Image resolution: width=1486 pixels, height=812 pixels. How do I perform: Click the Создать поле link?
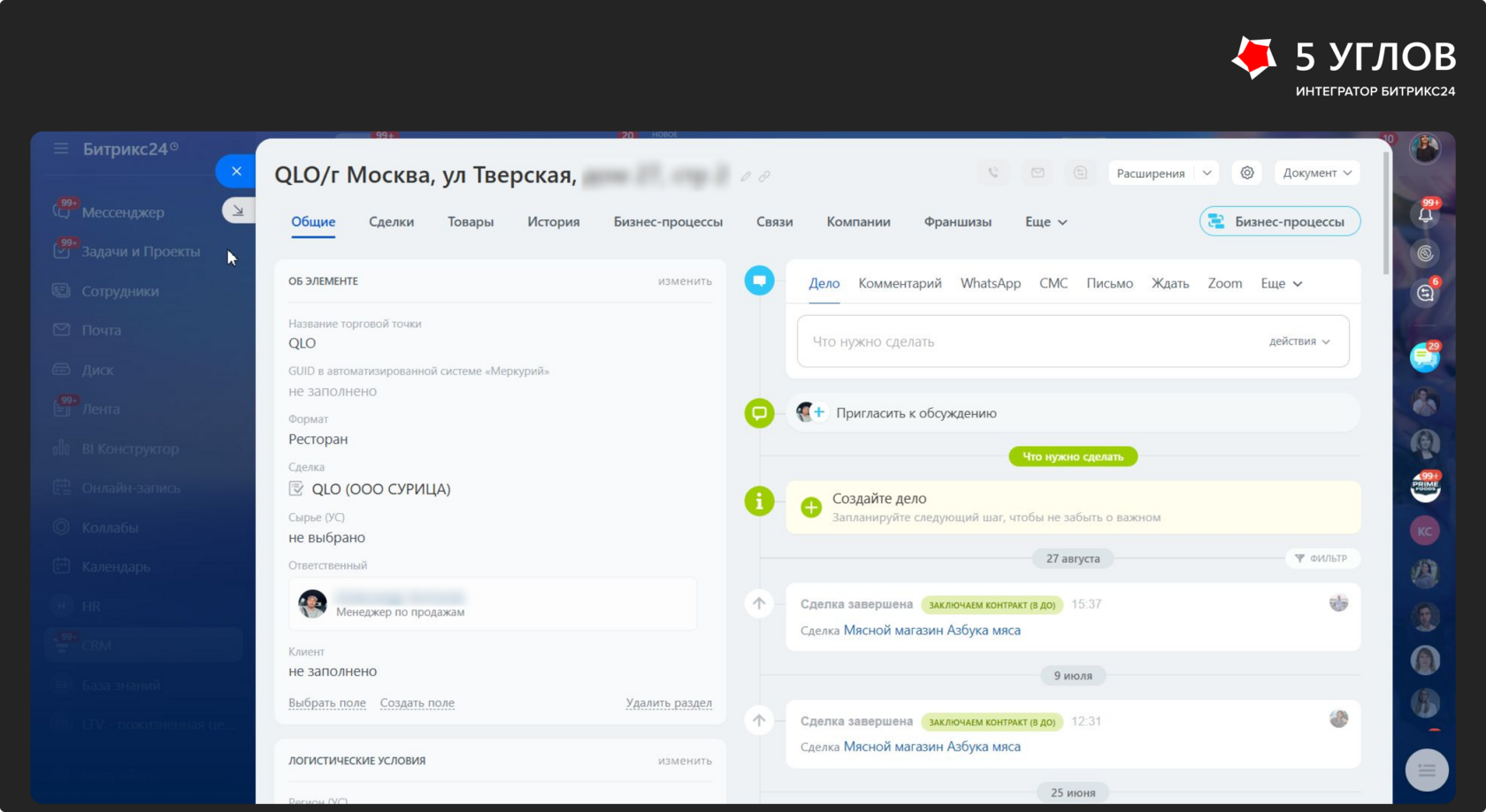pyautogui.click(x=417, y=702)
